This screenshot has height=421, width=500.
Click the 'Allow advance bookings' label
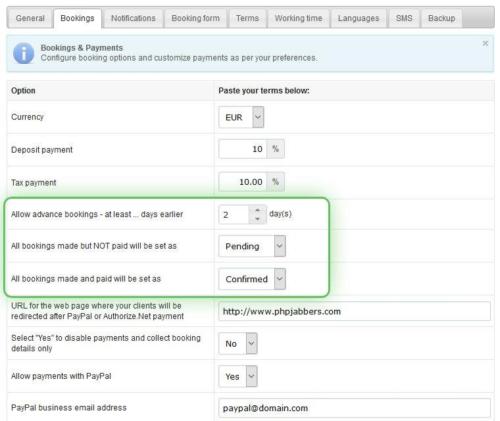[97, 214]
